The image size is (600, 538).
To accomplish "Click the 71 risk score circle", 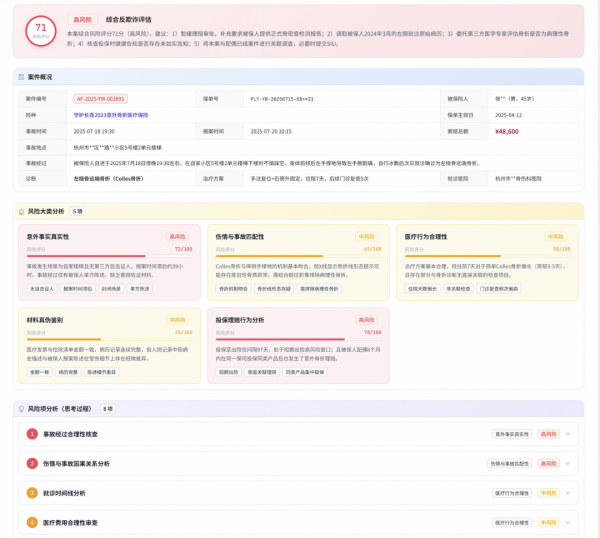I will click(41, 31).
